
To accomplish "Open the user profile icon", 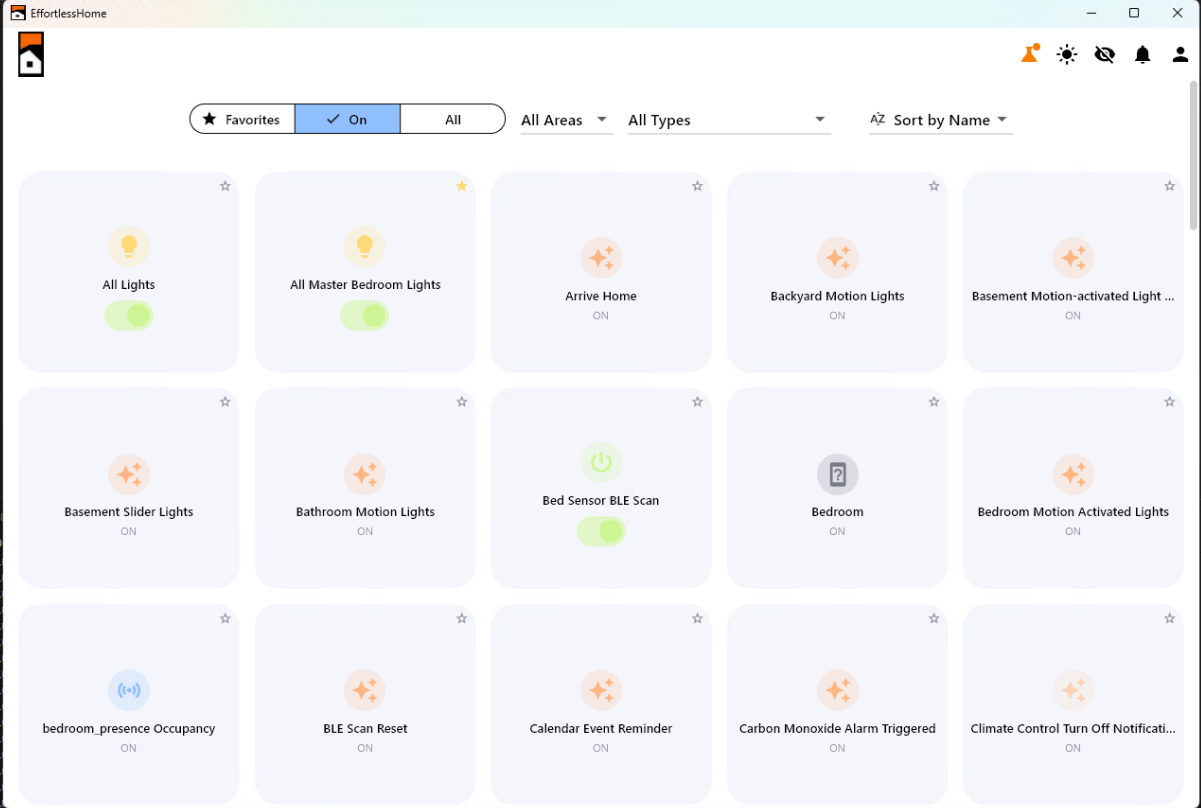I will click(x=1180, y=54).
